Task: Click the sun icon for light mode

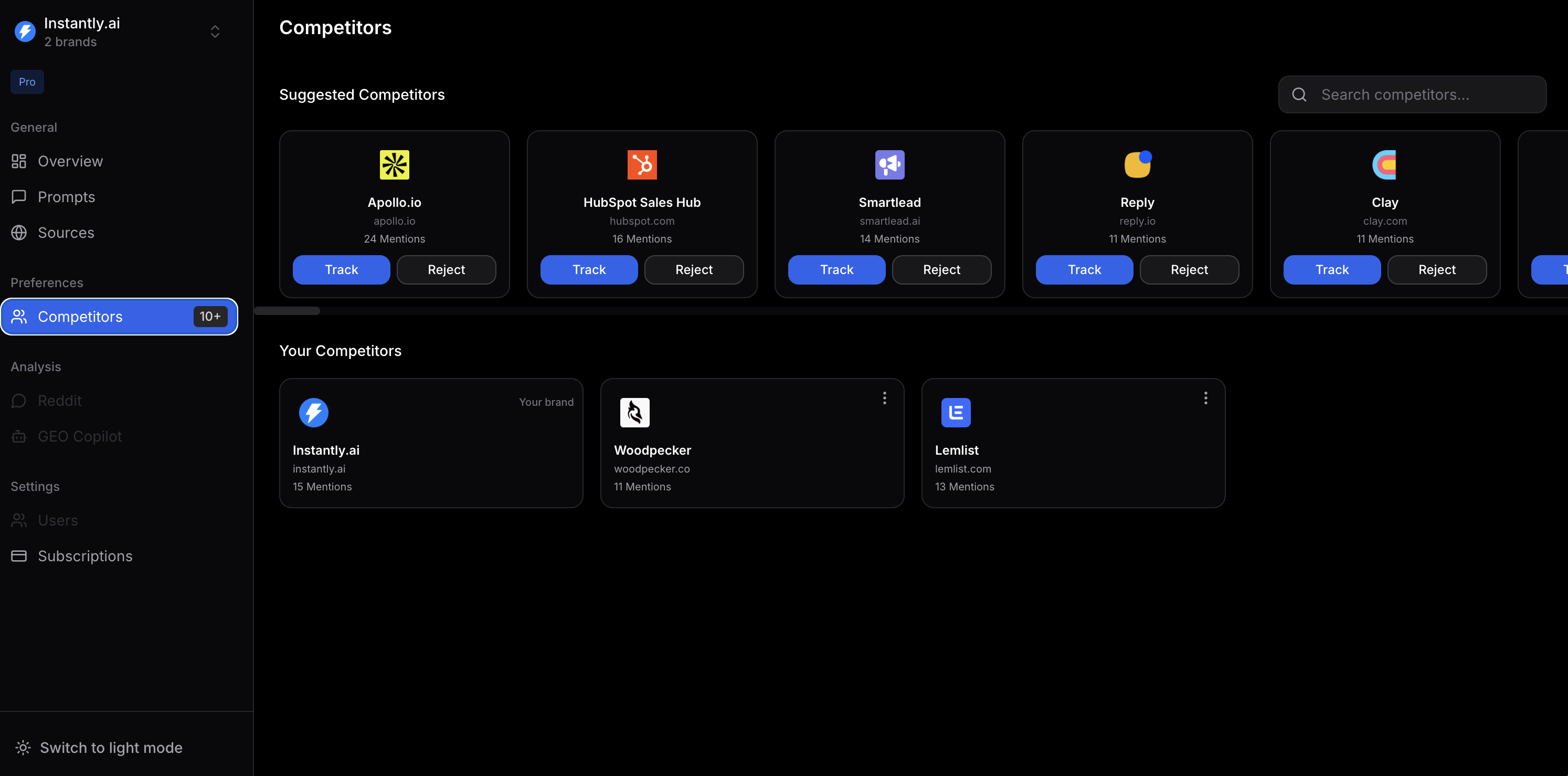Action: click(23, 748)
